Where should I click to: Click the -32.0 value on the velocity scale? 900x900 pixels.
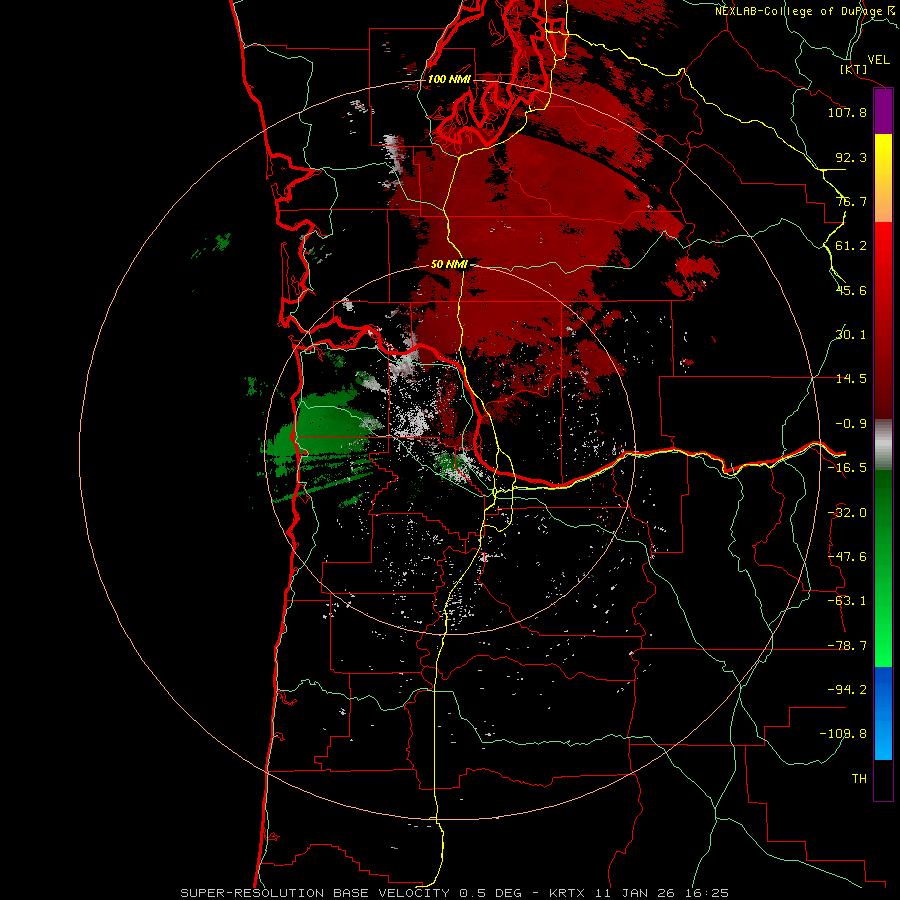tap(847, 513)
